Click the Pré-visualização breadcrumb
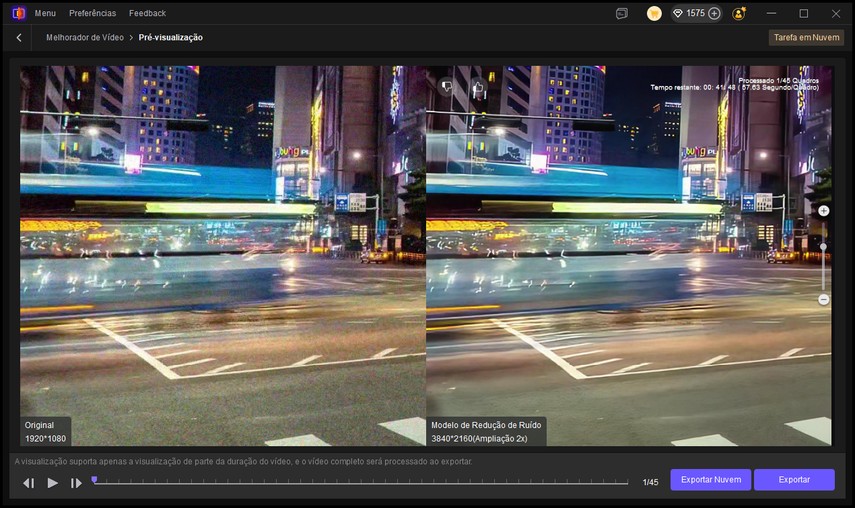The height and width of the screenshot is (508, 855). (171, 38)
